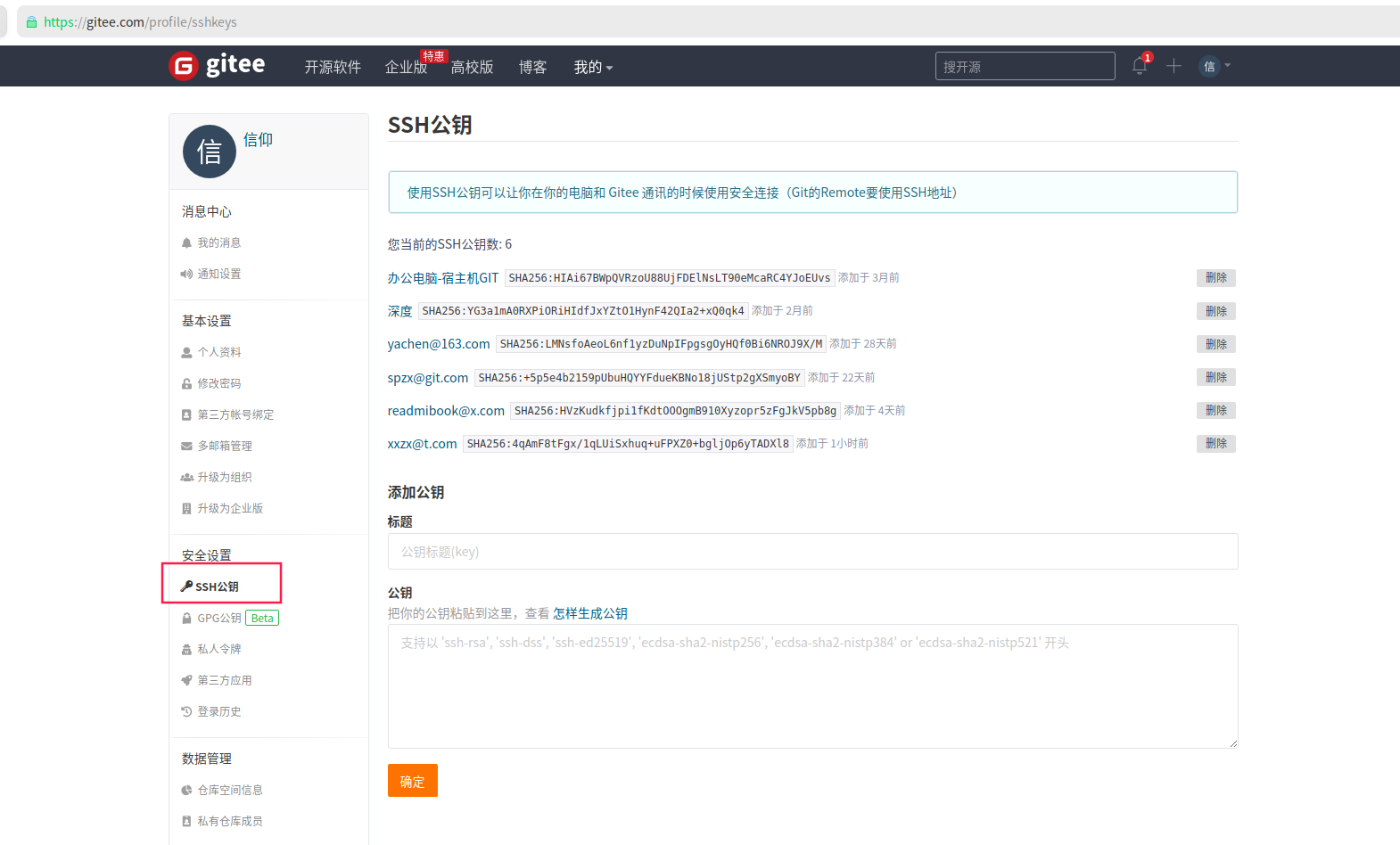Delete the readmibook@x.com key
The height and width of the screenshot is (845, 1400).
coord(1216,410)
